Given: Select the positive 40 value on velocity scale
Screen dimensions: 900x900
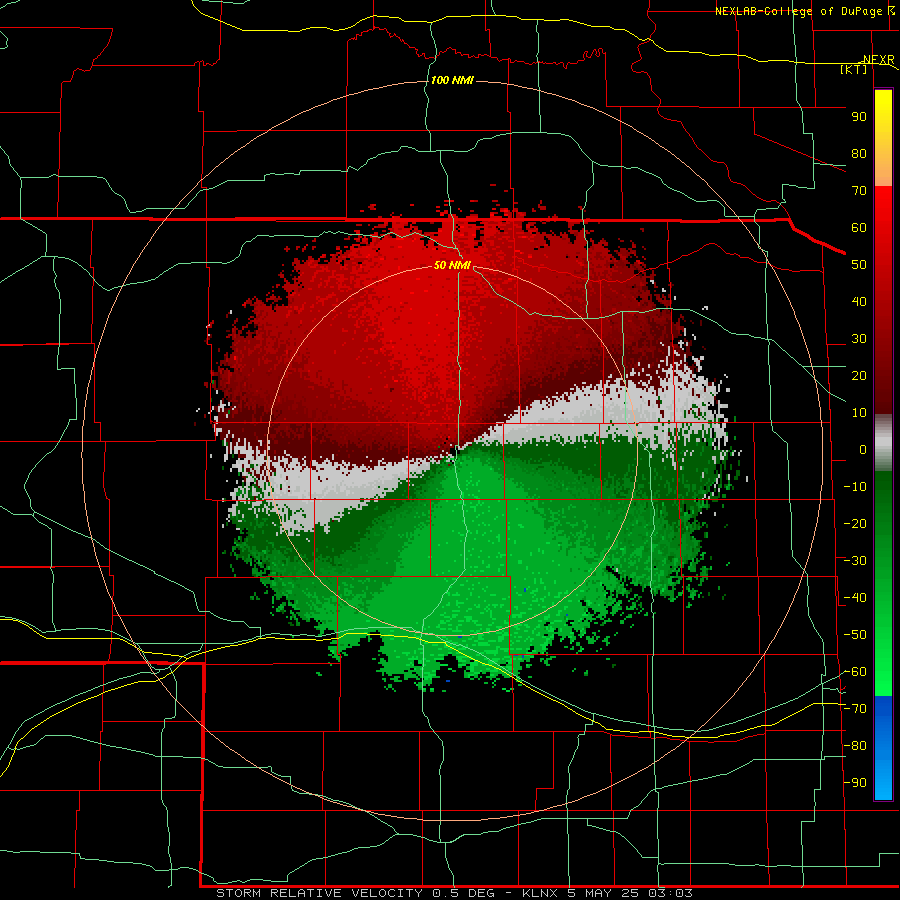Looking at the screenshot, I should 859,301.
